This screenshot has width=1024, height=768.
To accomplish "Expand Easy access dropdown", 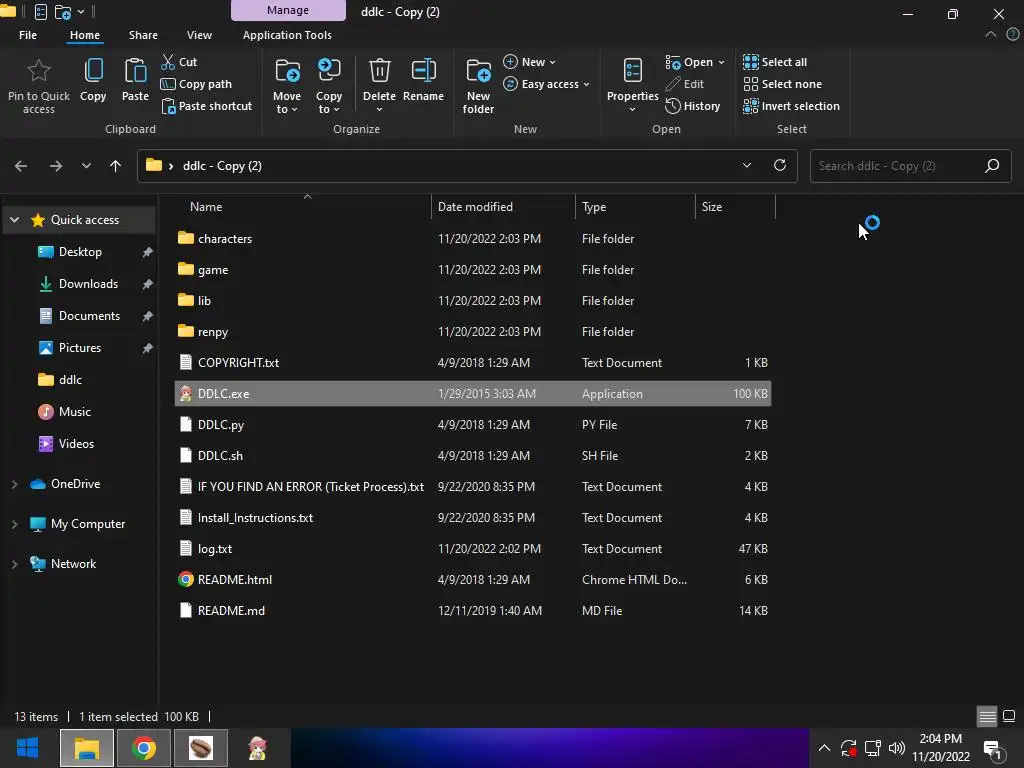I will [x=547, y=84].
